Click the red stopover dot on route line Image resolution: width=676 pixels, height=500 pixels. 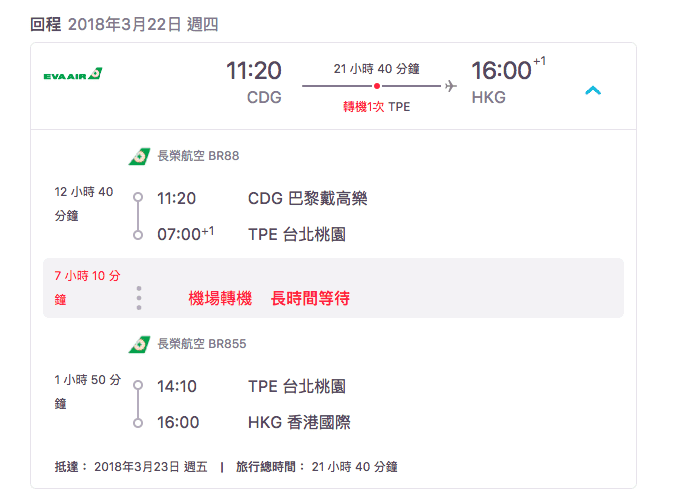[x=377, y=86]
